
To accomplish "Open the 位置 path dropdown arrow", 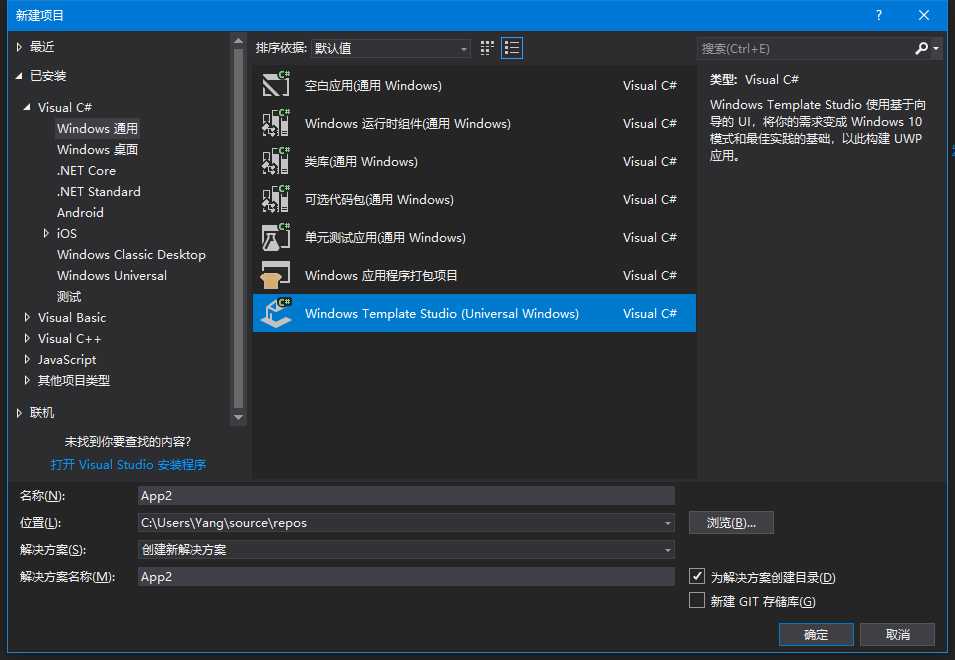I will point(668,523).
